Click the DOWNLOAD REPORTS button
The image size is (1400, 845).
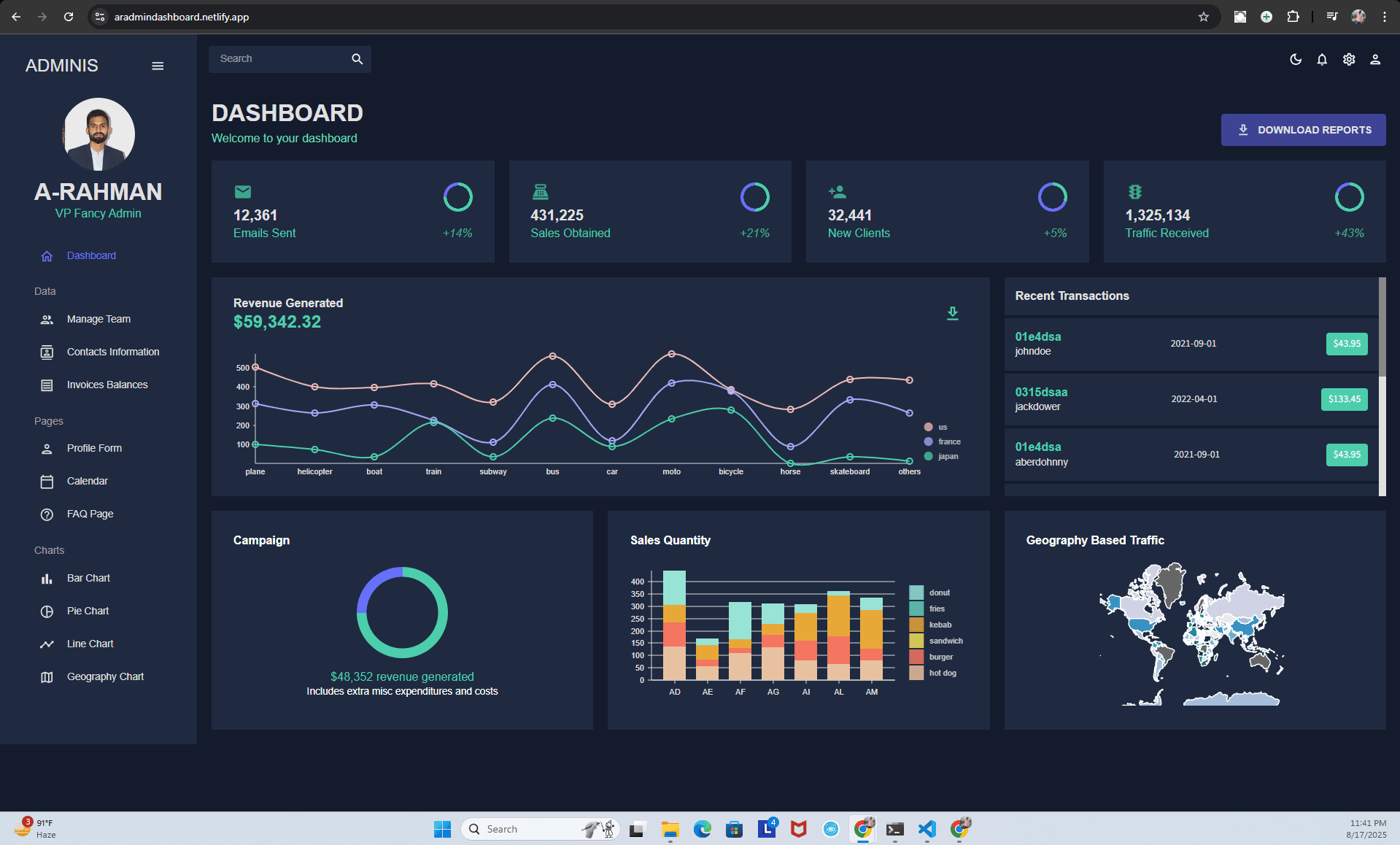[x=1303, y=130]
